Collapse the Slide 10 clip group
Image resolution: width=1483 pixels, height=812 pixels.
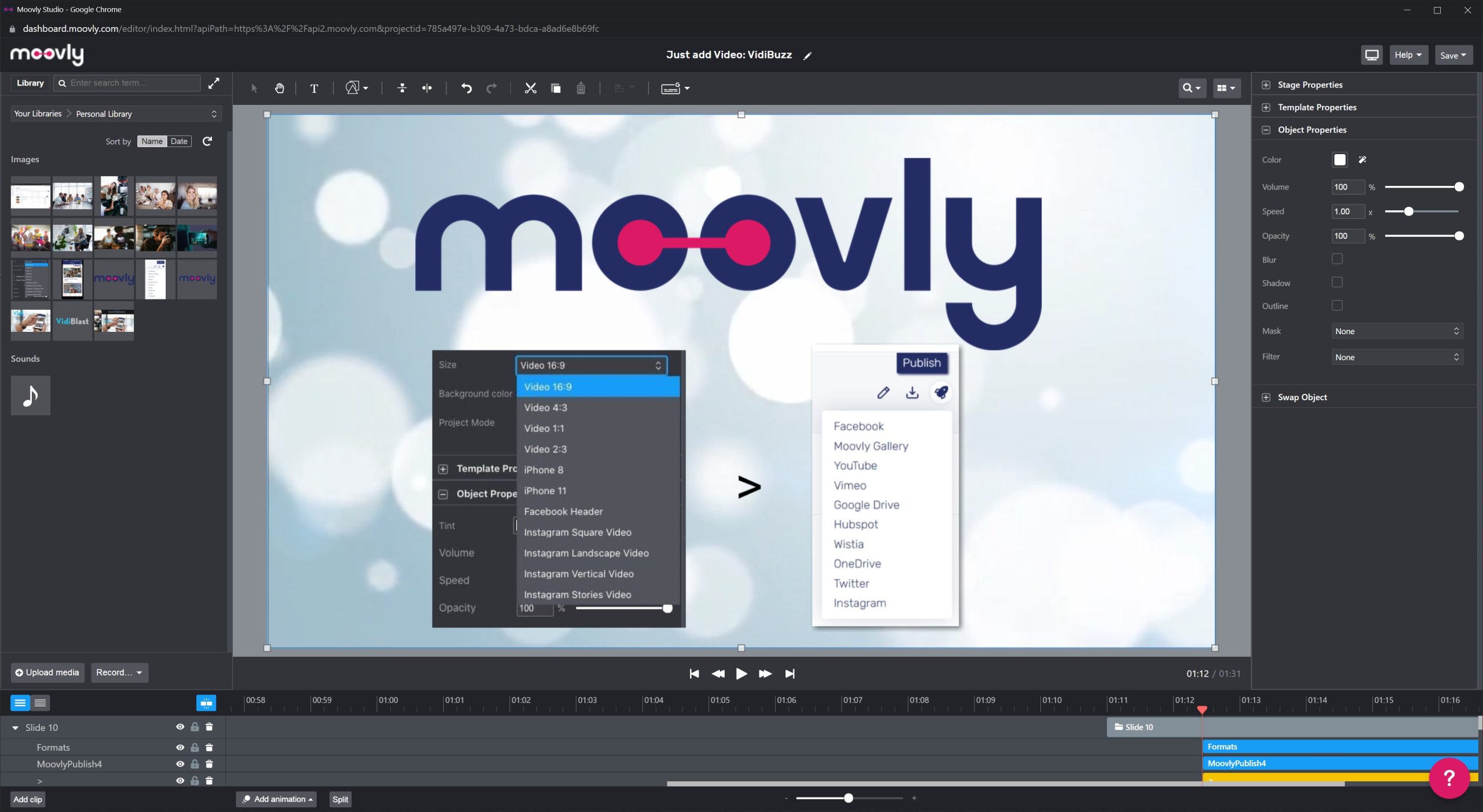pos(15,728)
